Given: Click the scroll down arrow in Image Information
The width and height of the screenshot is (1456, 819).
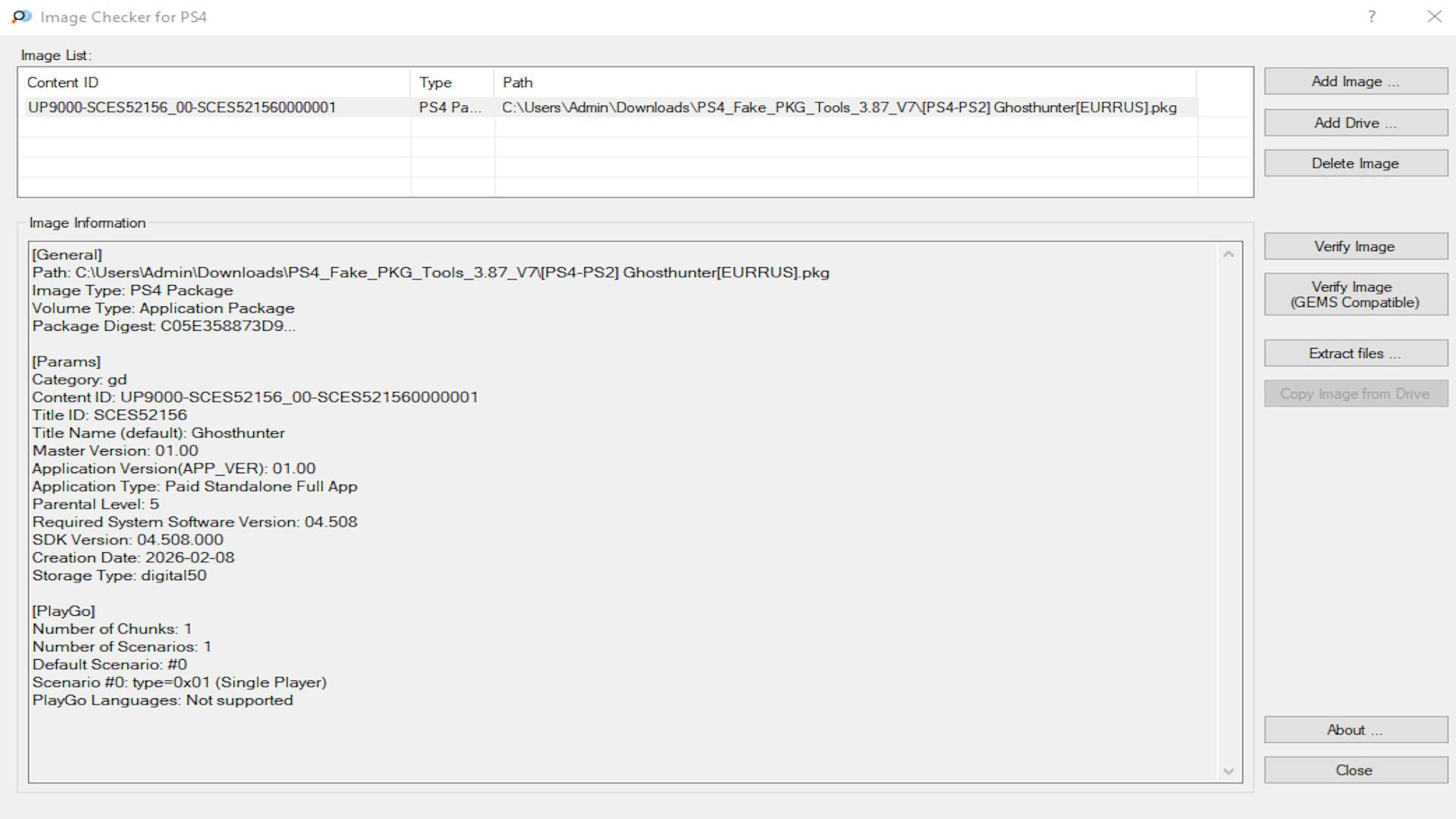Looking at the screenshot, I should (1228, 771).
